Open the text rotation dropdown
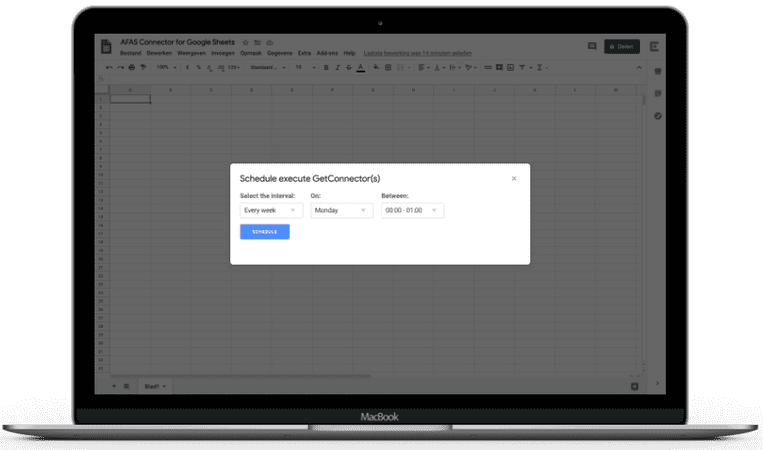Screen dimensions: 763x450 [471, 68]
